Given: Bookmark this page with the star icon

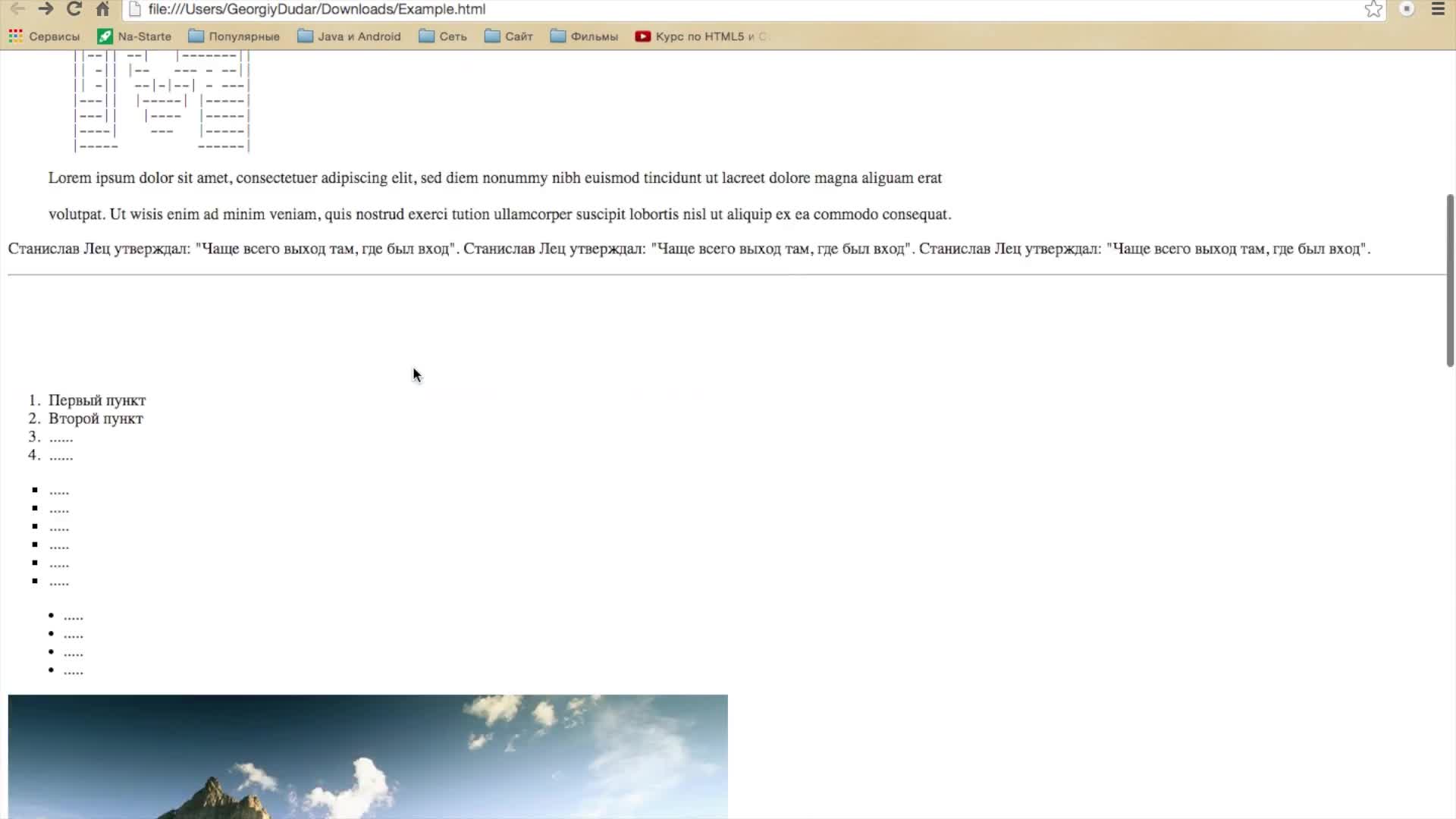Looking at the screenshot, I should 1373,9.
